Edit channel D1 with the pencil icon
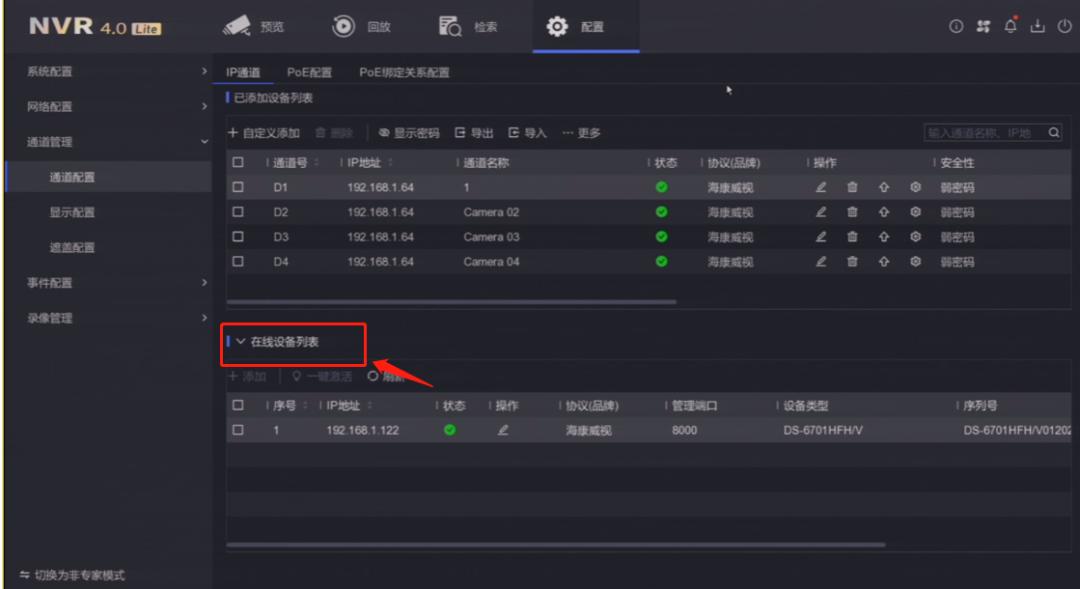The width and height of the screenshot is (1080, 589). tap(820, 186)
